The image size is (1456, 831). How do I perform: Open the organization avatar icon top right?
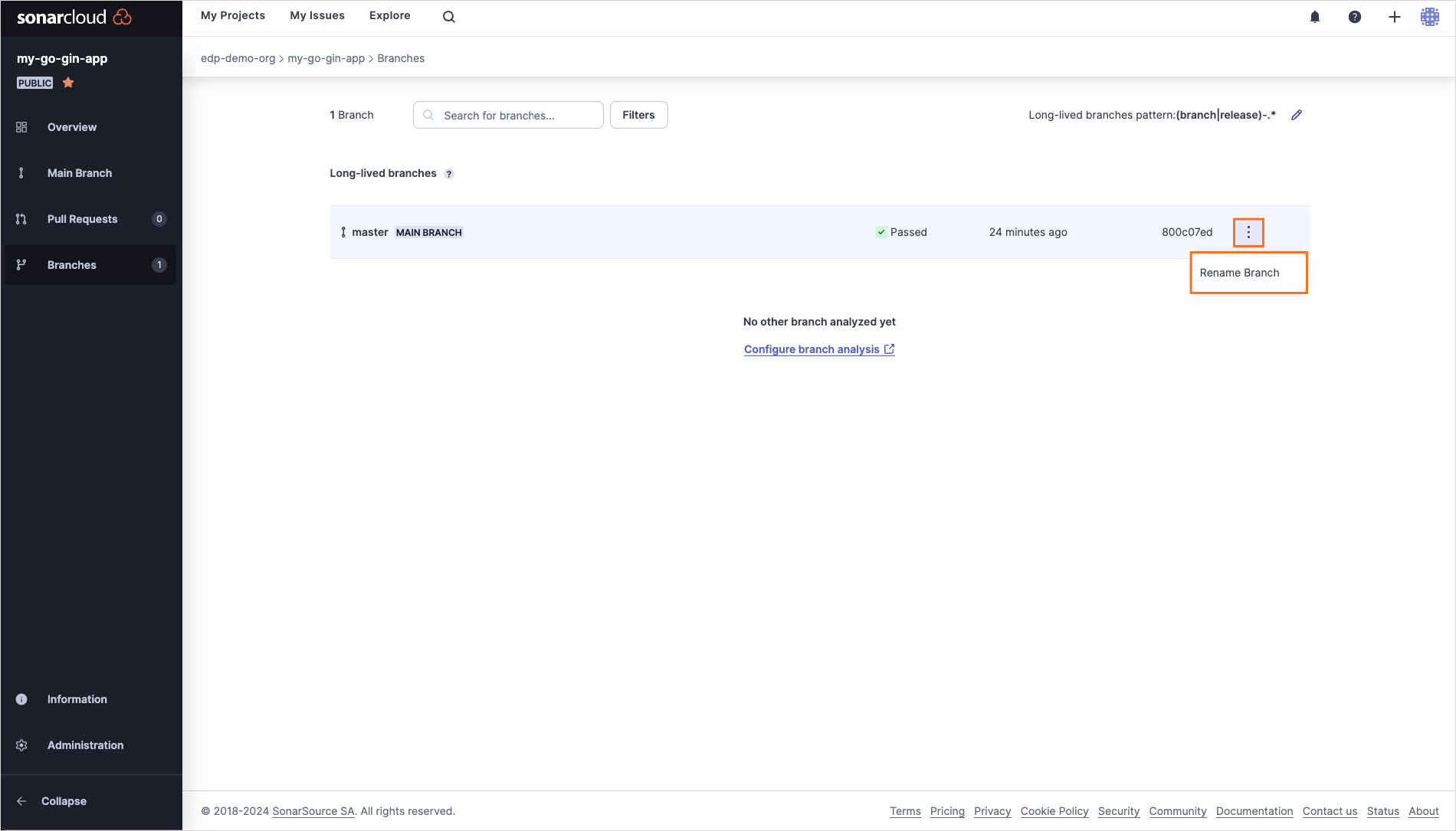[1430, 16]
